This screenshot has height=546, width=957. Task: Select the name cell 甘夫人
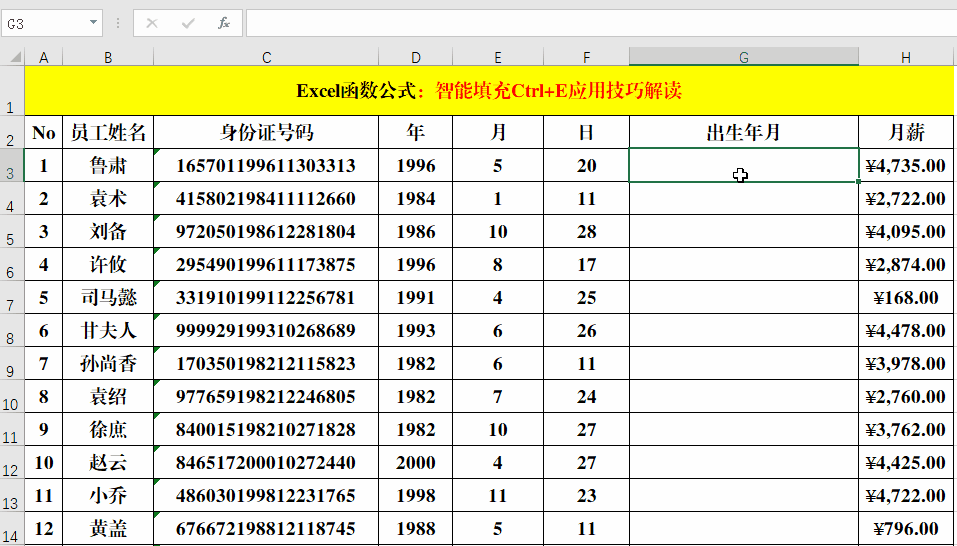pos(108,330)
